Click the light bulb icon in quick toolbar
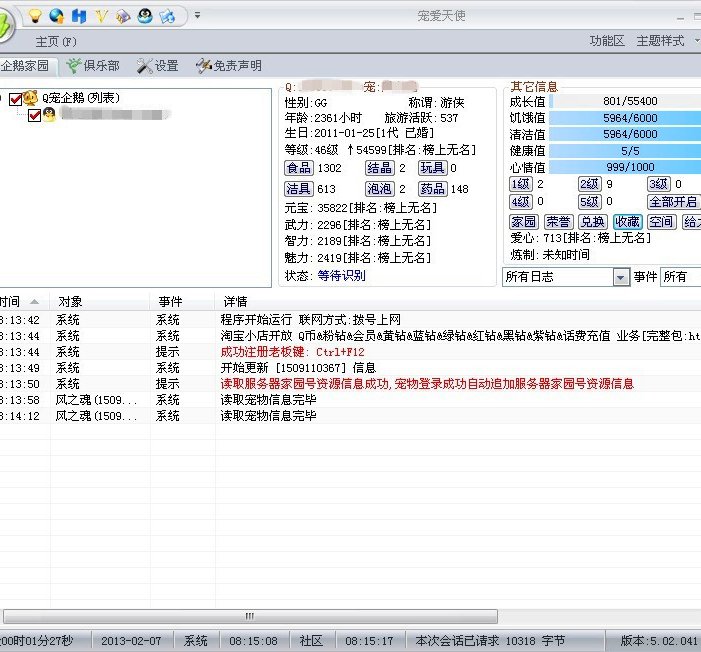 (x=35, y=16)
